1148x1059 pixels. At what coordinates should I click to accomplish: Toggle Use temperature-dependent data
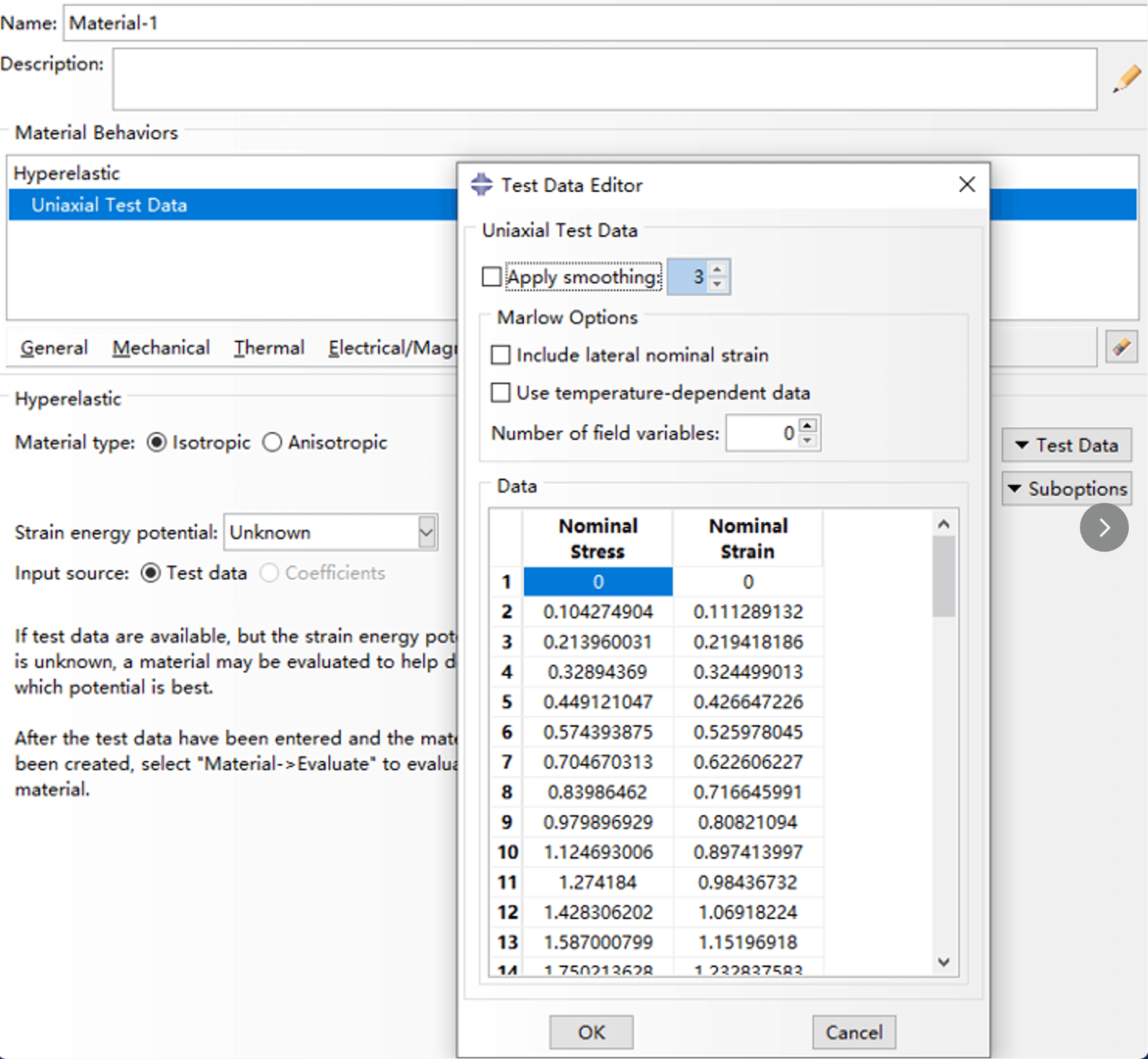(x=501, y=393)
